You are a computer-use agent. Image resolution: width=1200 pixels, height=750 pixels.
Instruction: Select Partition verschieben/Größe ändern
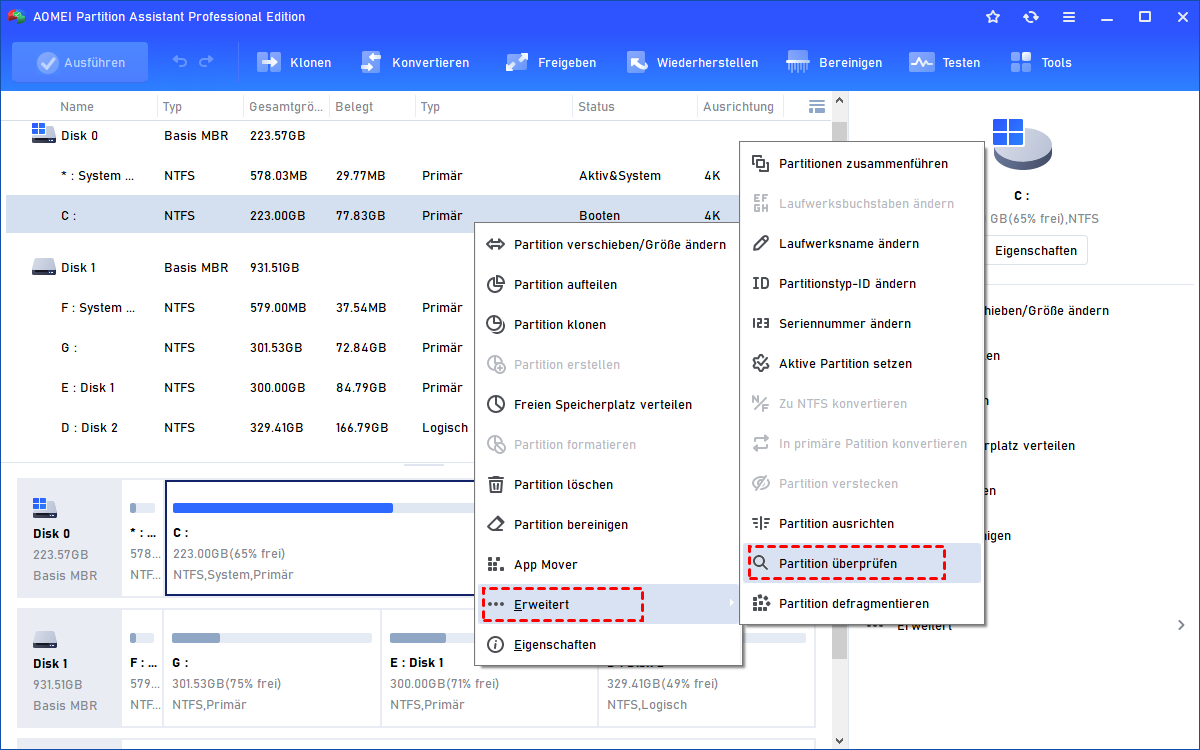[x=609, y=244]
